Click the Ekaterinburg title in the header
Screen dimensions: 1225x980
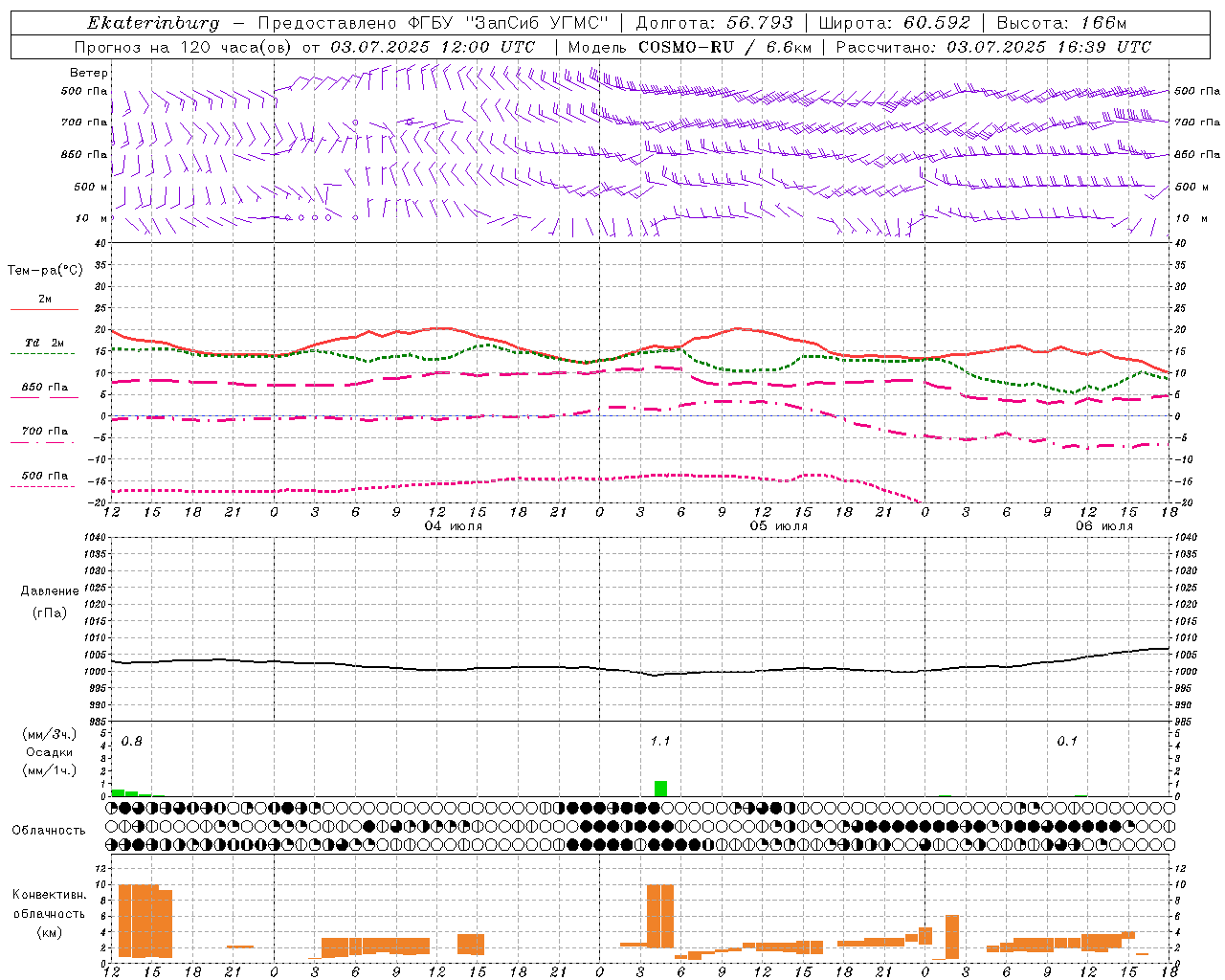153,23
